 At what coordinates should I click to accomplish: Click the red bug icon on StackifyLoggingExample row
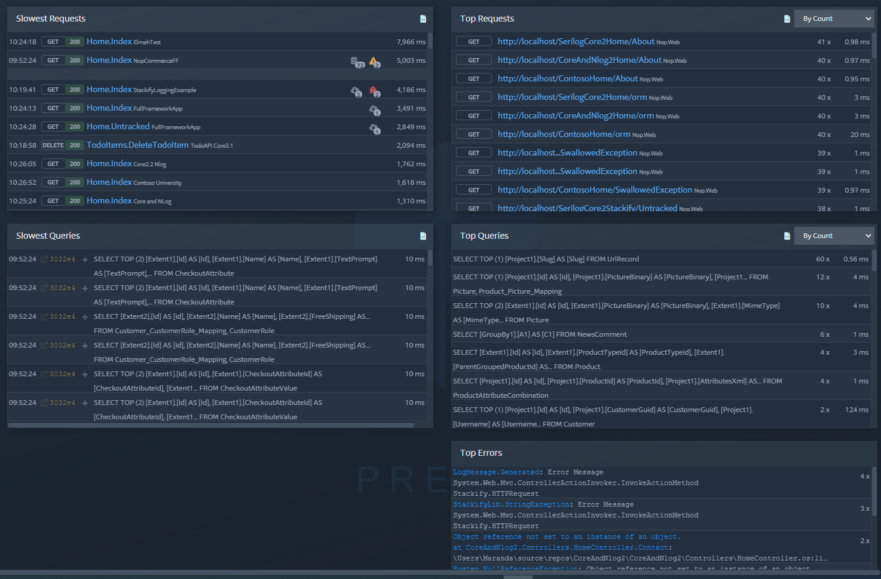click(375, 91)
